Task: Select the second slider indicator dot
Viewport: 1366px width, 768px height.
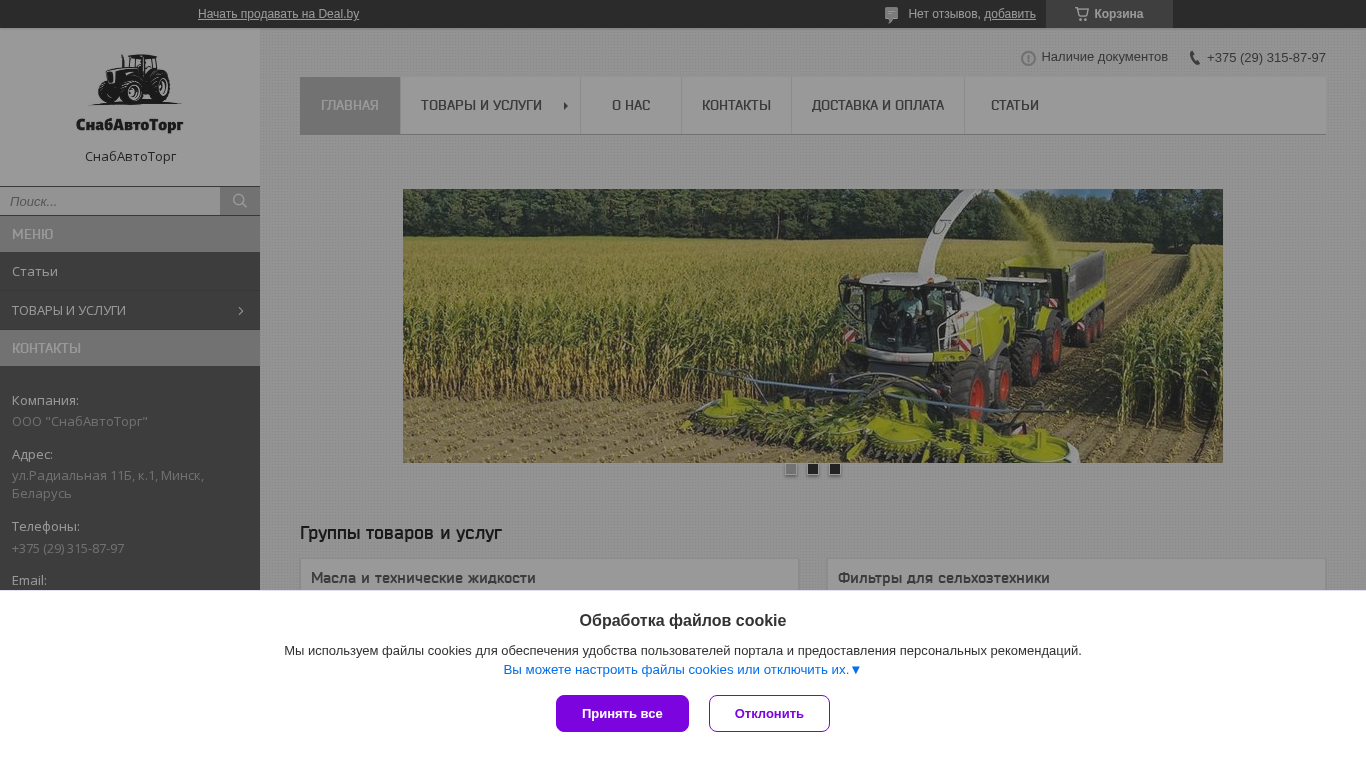Action: point(813,469)
